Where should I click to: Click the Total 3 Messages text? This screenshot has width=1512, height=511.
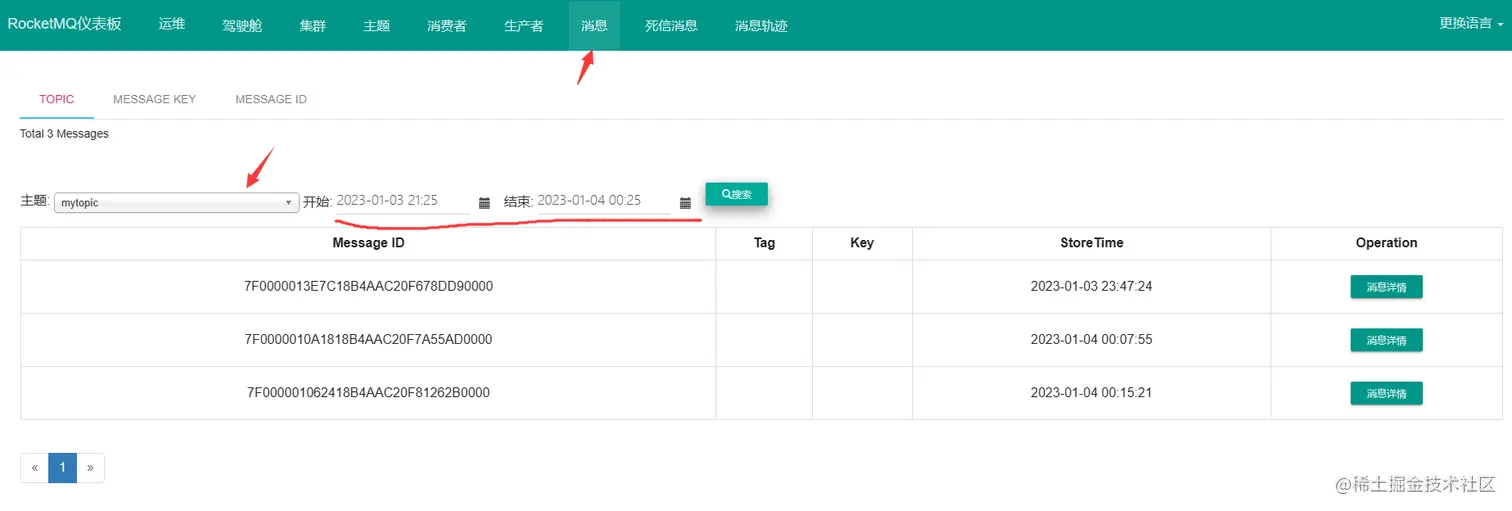tap(64, 134)
